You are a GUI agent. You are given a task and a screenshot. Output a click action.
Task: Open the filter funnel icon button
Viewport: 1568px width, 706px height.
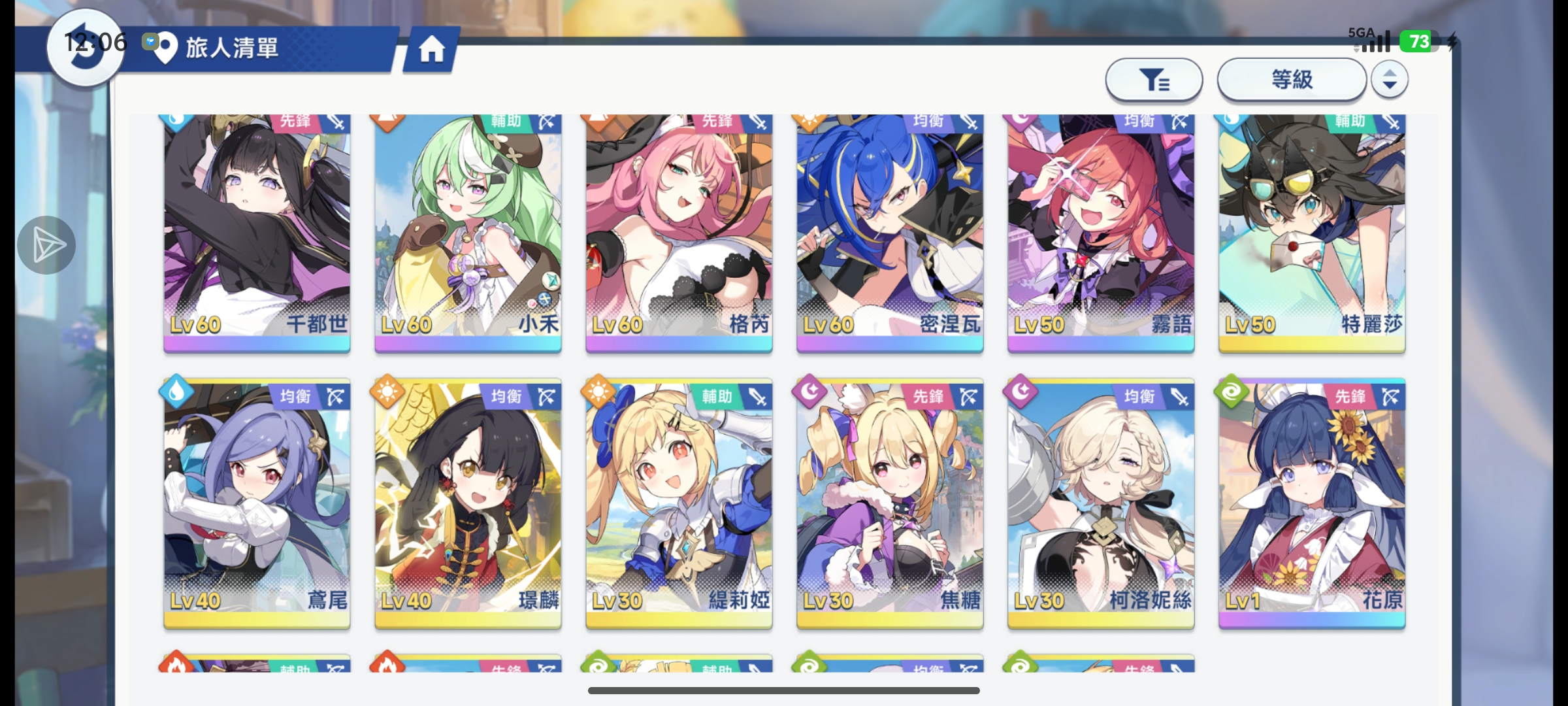pyautogui.click(x=1154, y=80)
